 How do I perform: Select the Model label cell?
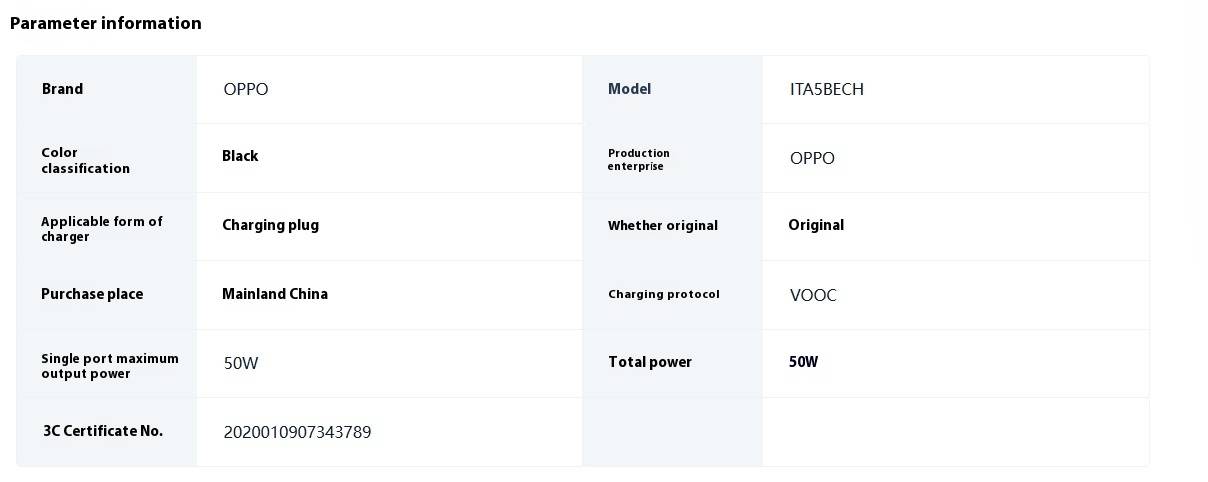coord(672,89)
